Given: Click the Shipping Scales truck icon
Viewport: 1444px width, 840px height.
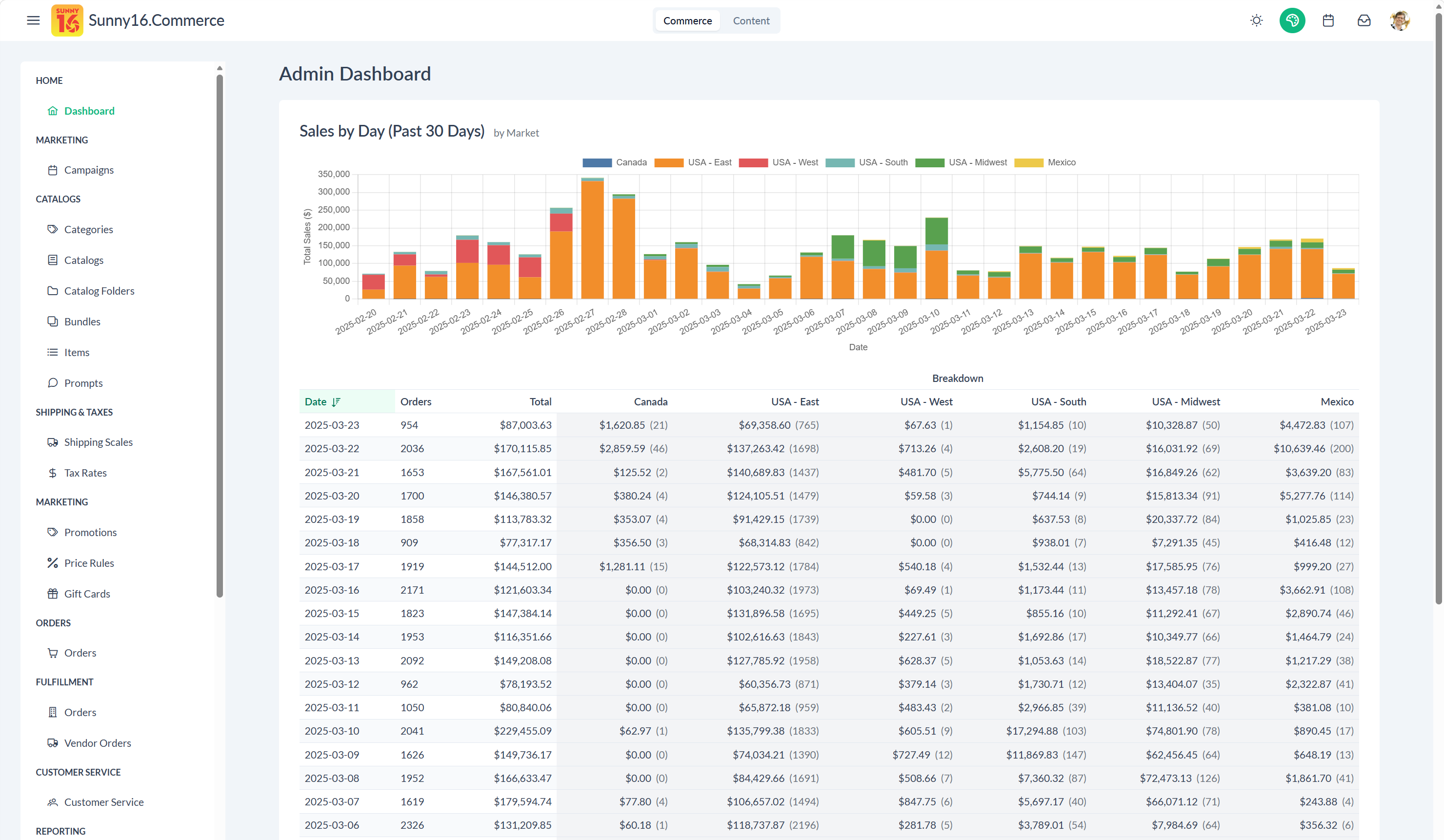Looking at the screenshot, I should [53, 442].
